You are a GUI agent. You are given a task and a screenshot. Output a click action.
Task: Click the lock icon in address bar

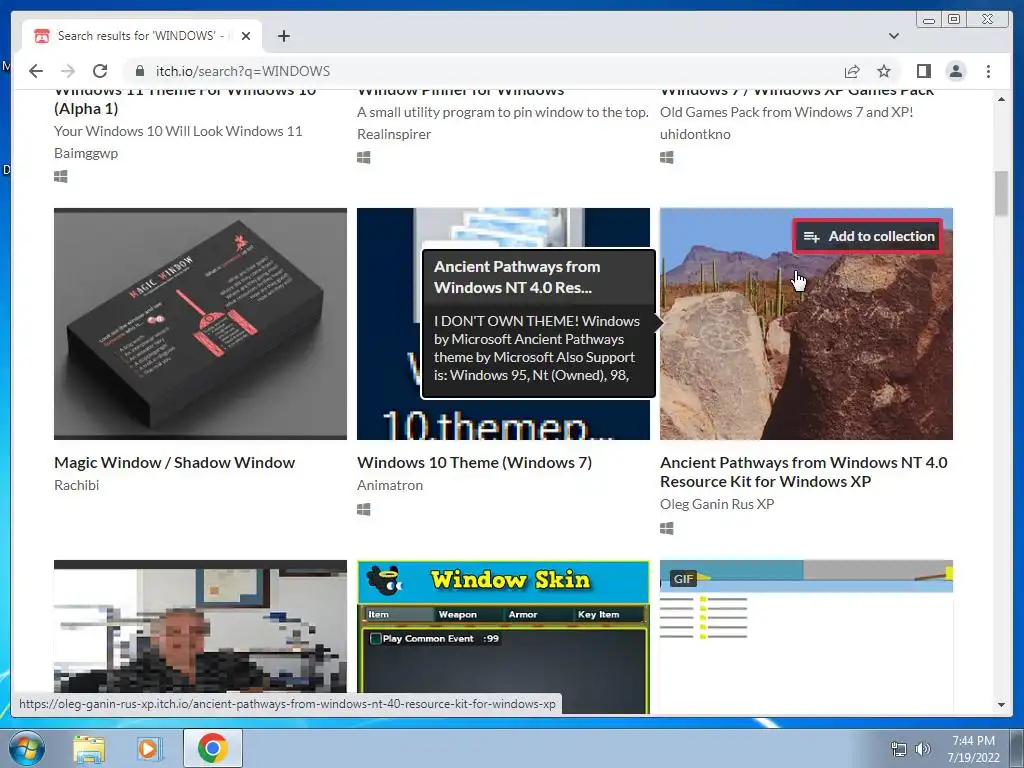[139, 71]
